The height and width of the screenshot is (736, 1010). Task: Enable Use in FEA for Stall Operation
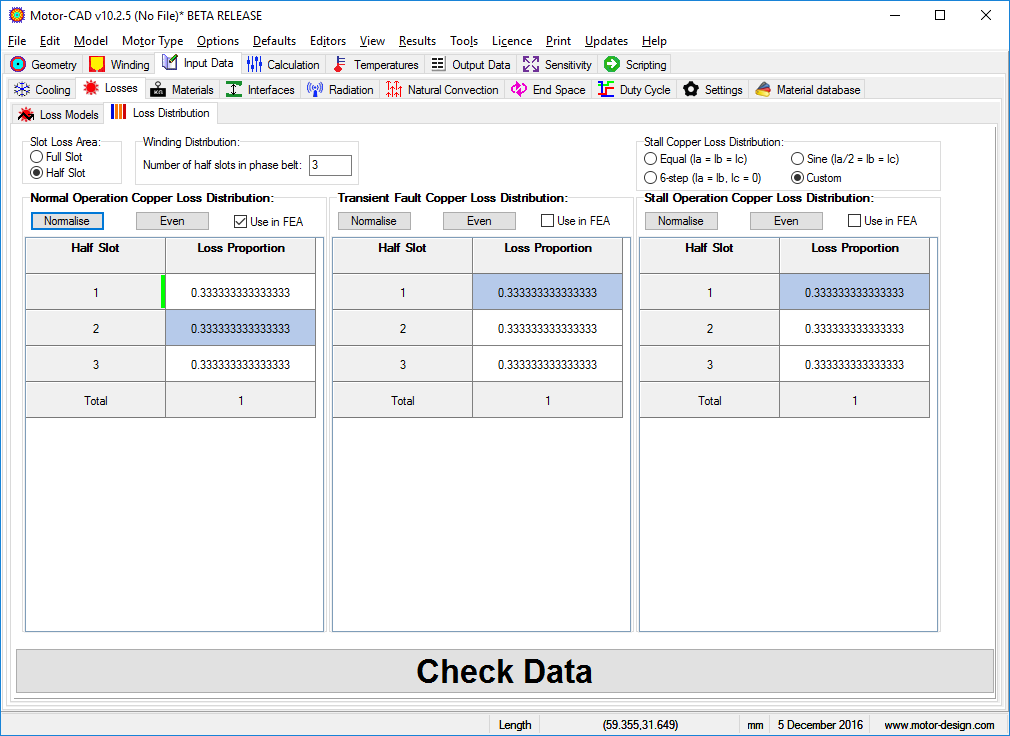[x=854, y=221]
